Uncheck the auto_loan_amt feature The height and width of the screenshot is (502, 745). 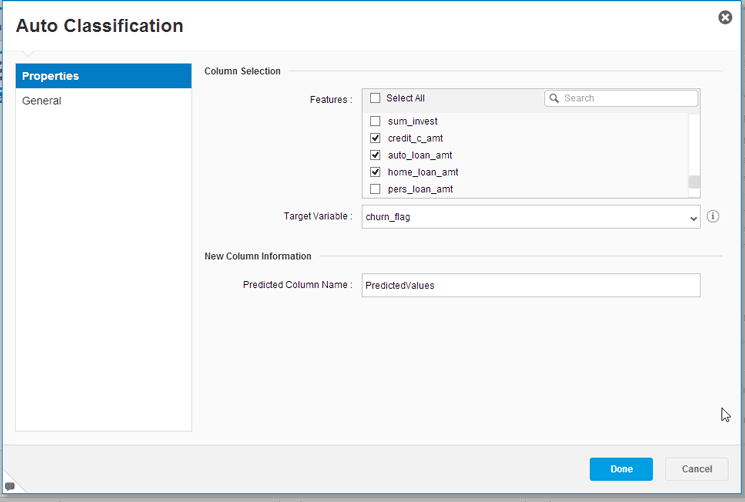[375, 155]
